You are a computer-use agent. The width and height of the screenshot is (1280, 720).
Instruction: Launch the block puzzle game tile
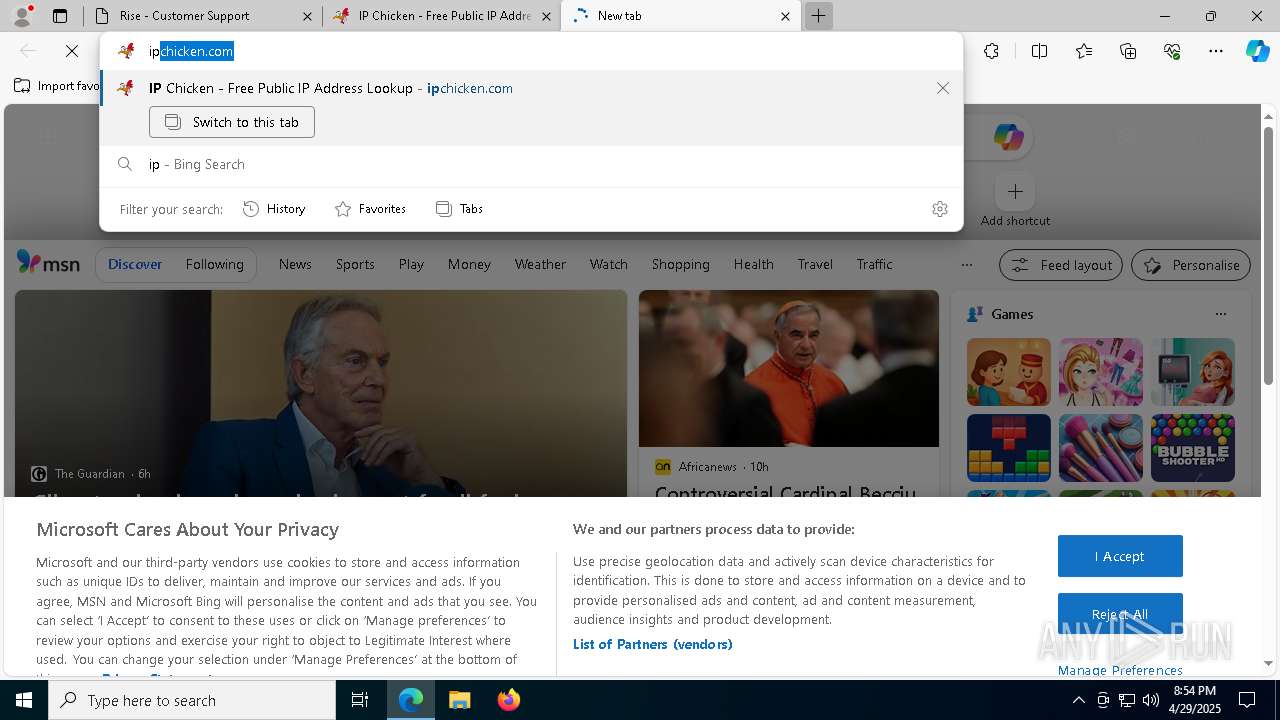tap(1008, 448)
